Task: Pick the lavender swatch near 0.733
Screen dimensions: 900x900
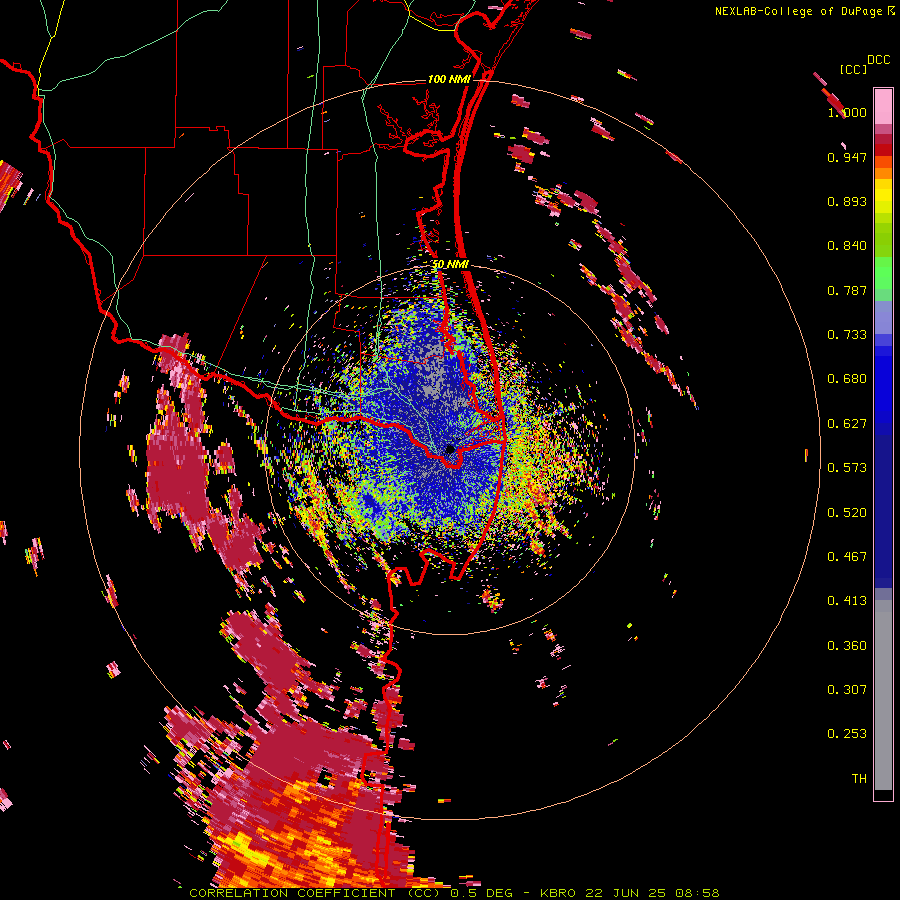Action: (883, 318)
